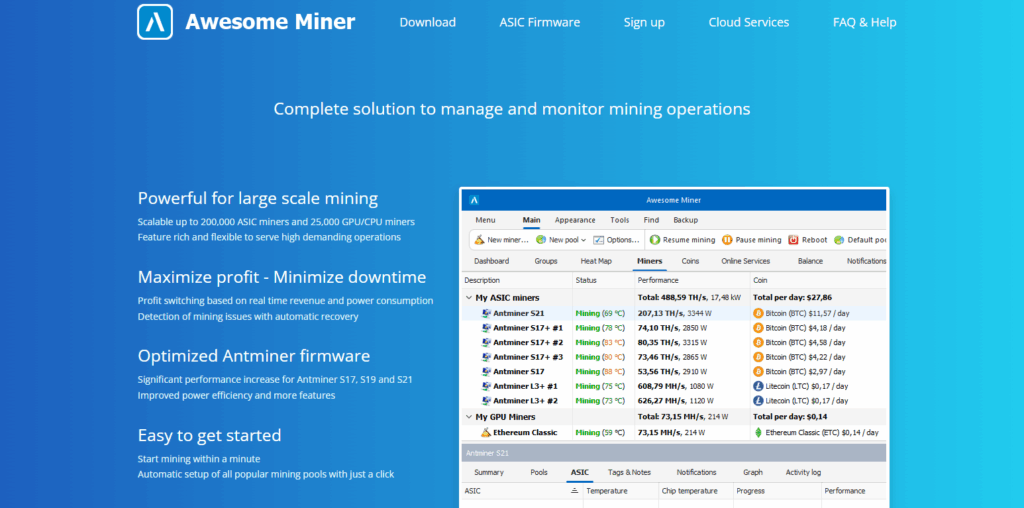Viewport: 1024px width, 508px height.
Task: Sort by the Performance column header
Action: [658, 280]
